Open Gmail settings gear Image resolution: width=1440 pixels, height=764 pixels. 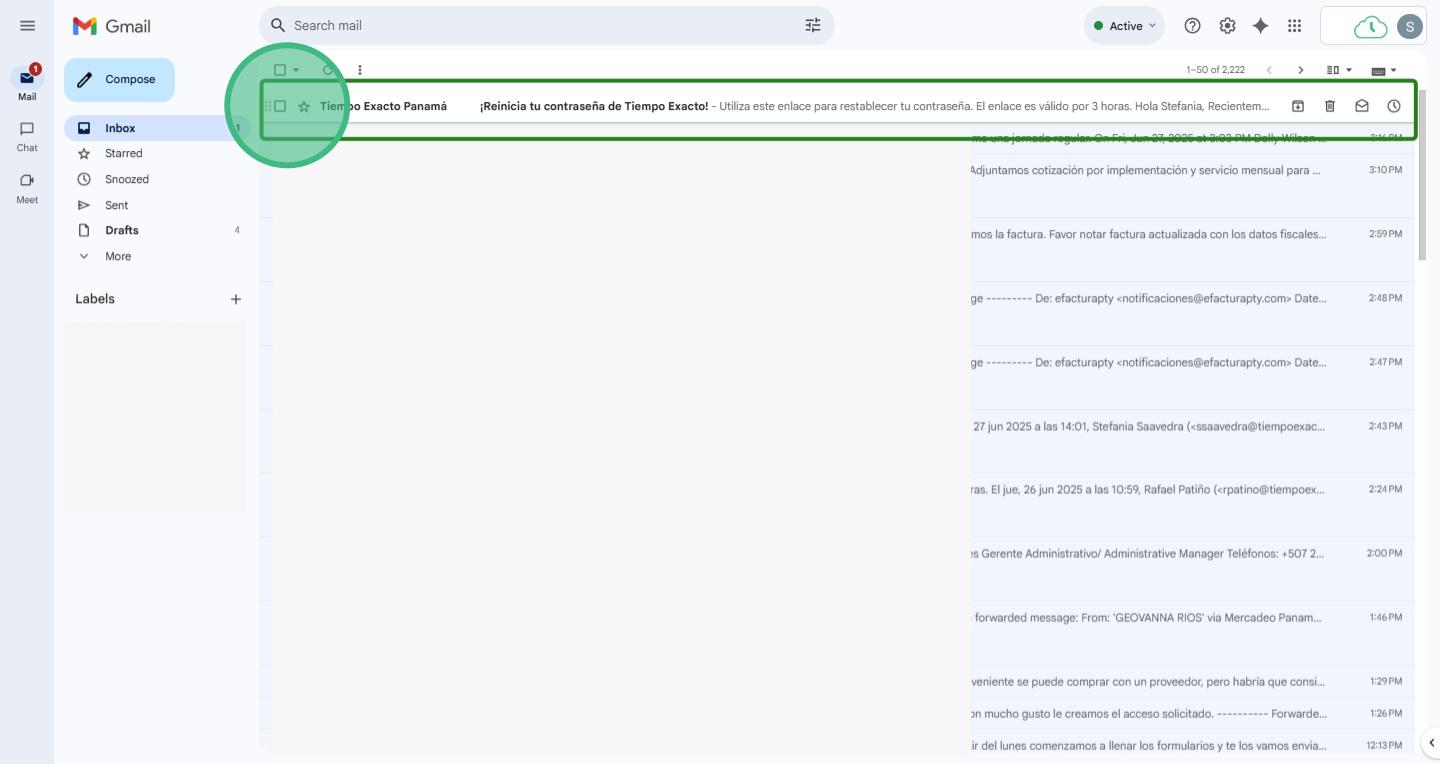(1227, 26)
